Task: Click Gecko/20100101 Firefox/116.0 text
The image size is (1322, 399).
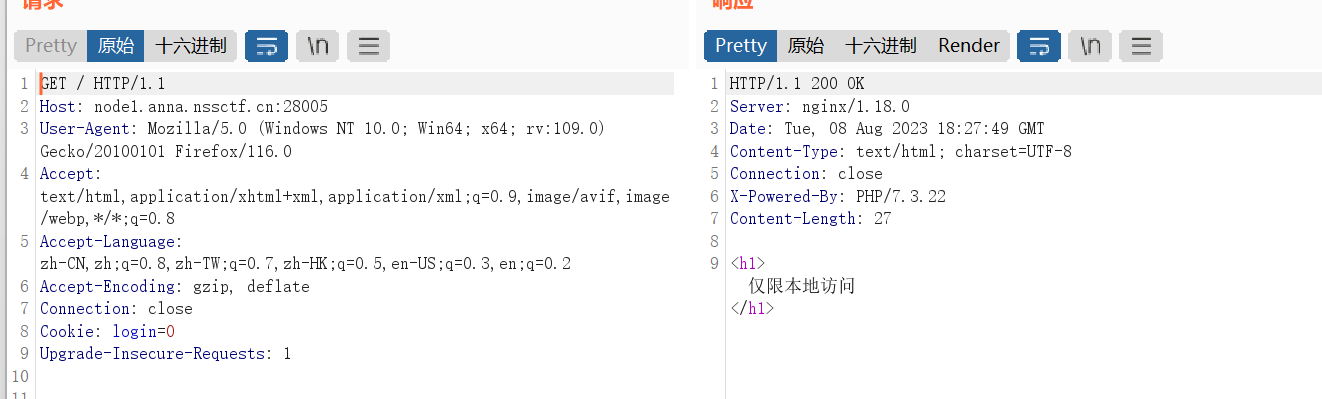Action: pyautogui.click(x=166, y=151)
